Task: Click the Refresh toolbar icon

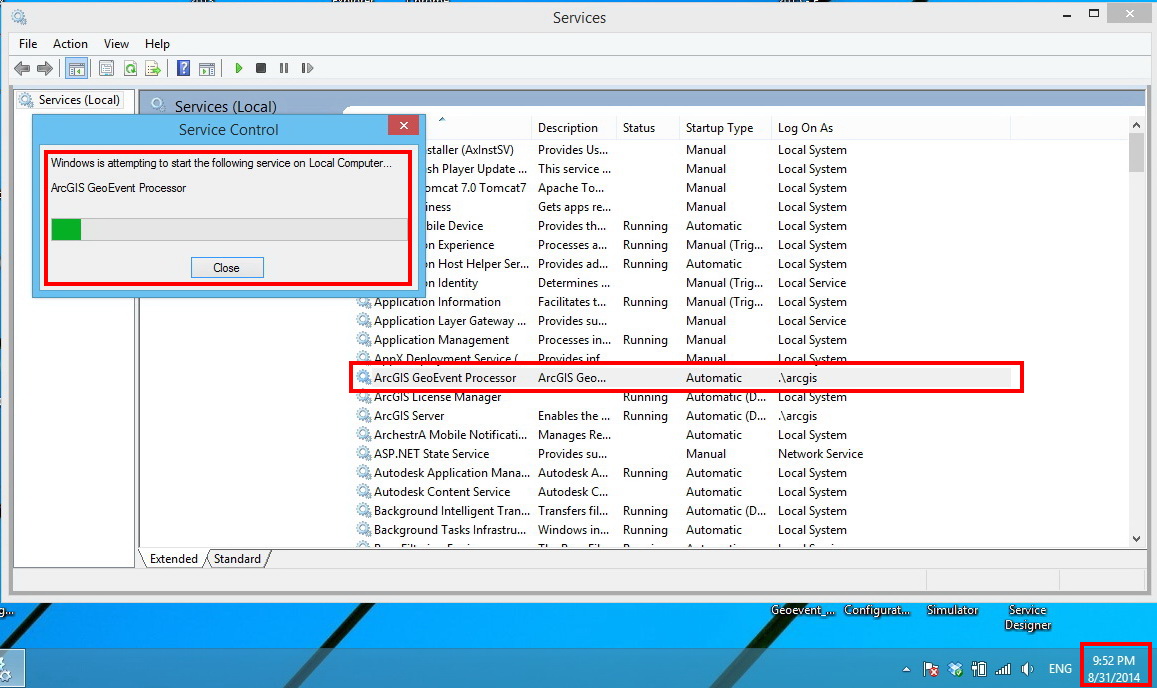Action: click(x=131, y=69)
